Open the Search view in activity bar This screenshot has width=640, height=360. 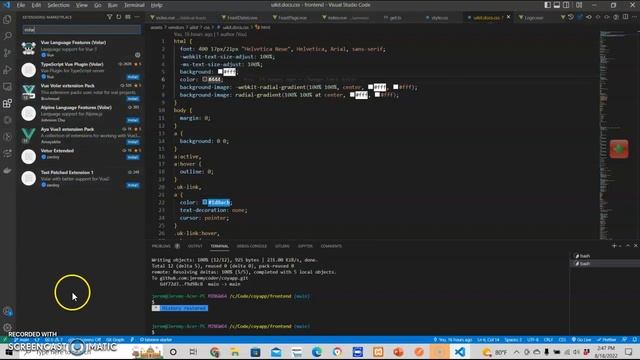pyautogui.click(x=7, y=36)
